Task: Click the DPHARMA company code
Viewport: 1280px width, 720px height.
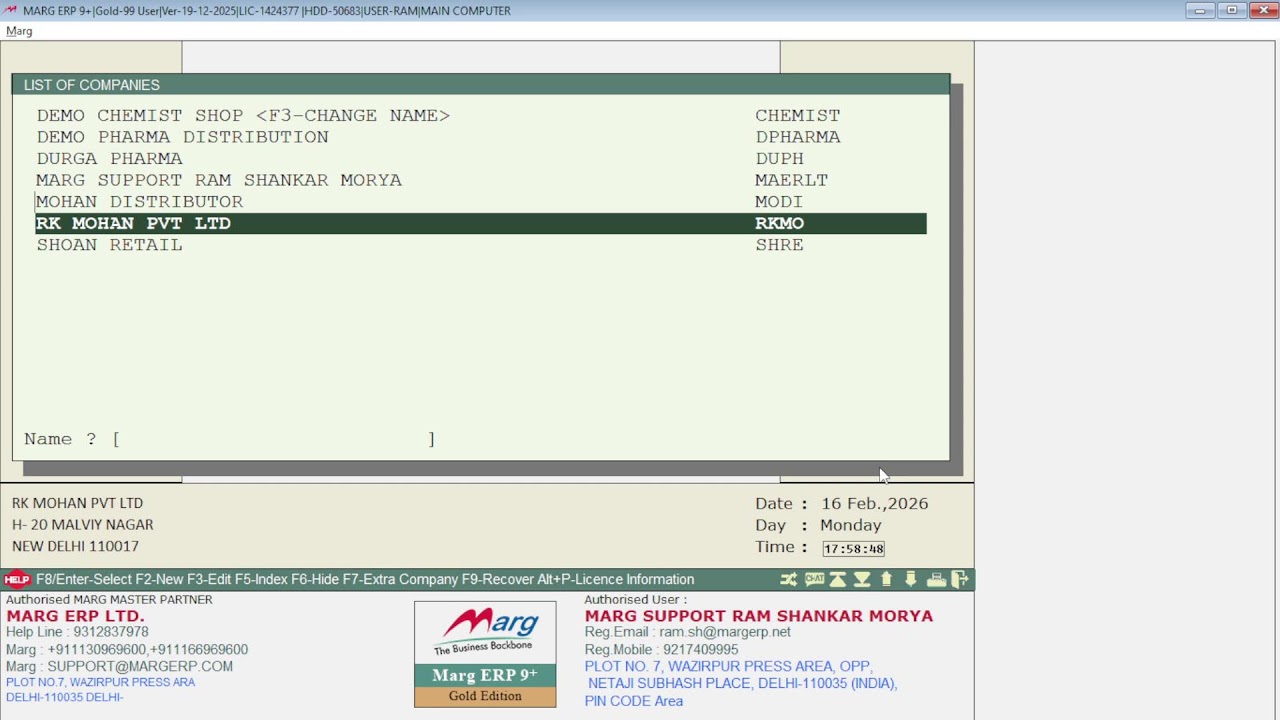Action: [797, 137]
